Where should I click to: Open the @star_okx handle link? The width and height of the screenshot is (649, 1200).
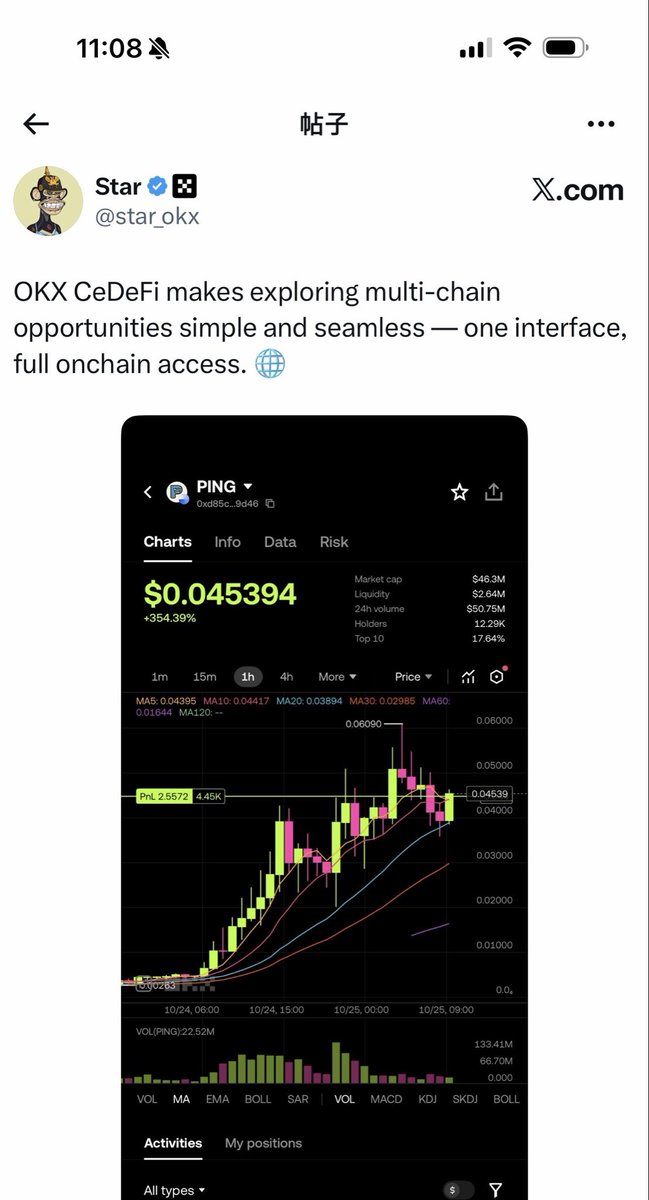[x=147, y=216]
